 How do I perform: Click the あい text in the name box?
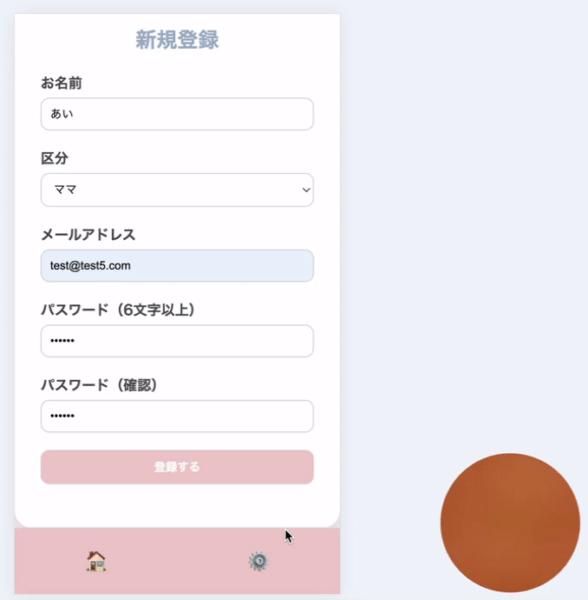pyautogui.click(x=62, y=114)
